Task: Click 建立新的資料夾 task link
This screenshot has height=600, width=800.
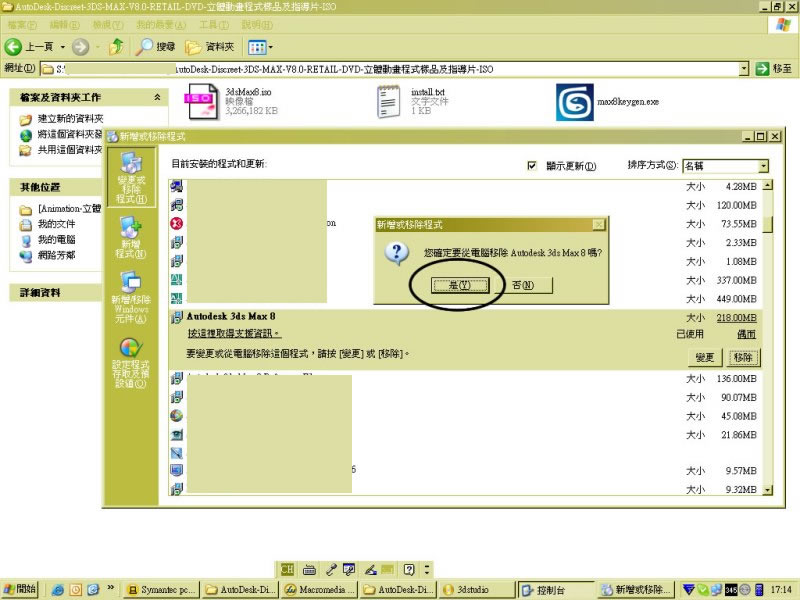Action: (x=70, y=119)
